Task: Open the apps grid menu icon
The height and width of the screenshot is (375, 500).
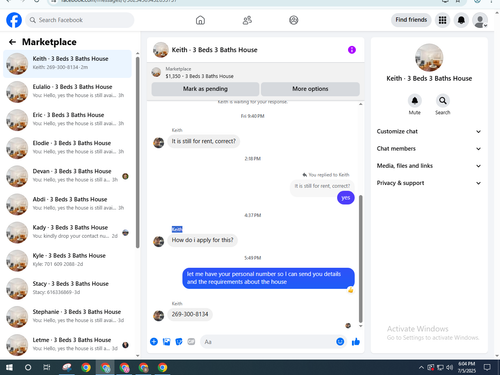Action: pos(442,20)
